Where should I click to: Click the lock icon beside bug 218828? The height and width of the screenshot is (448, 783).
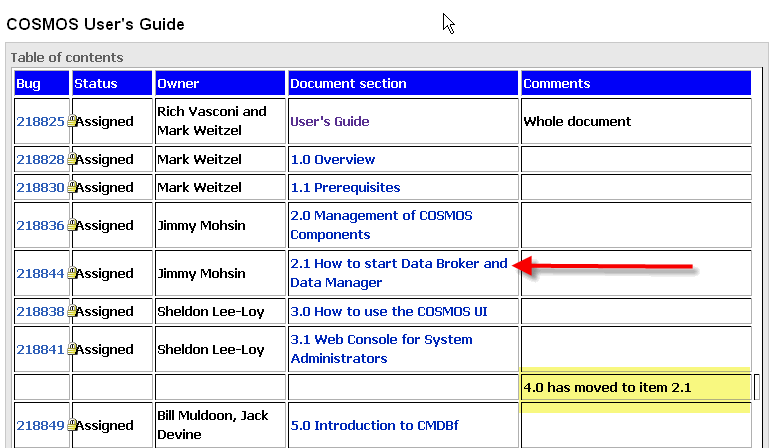[72, 158]
